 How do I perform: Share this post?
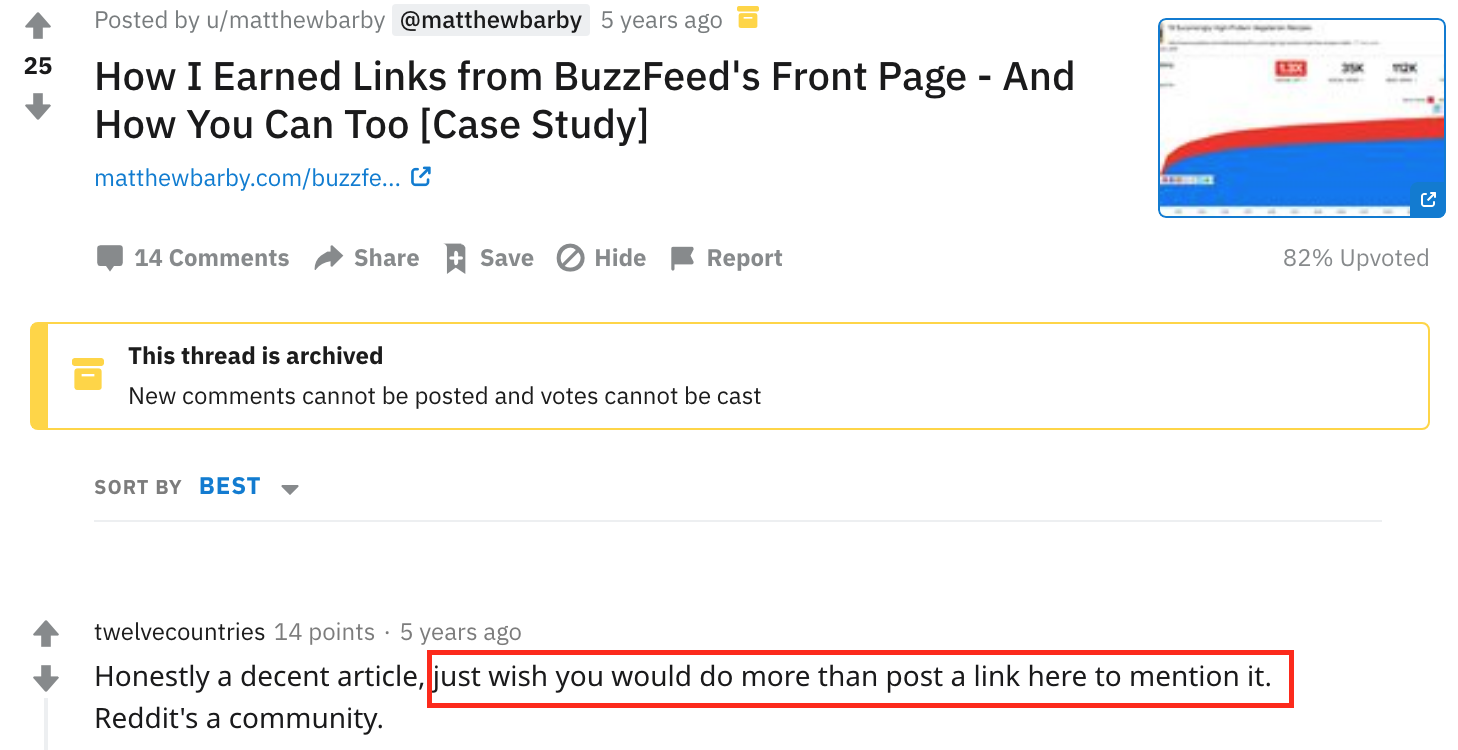tap(367, 258)
